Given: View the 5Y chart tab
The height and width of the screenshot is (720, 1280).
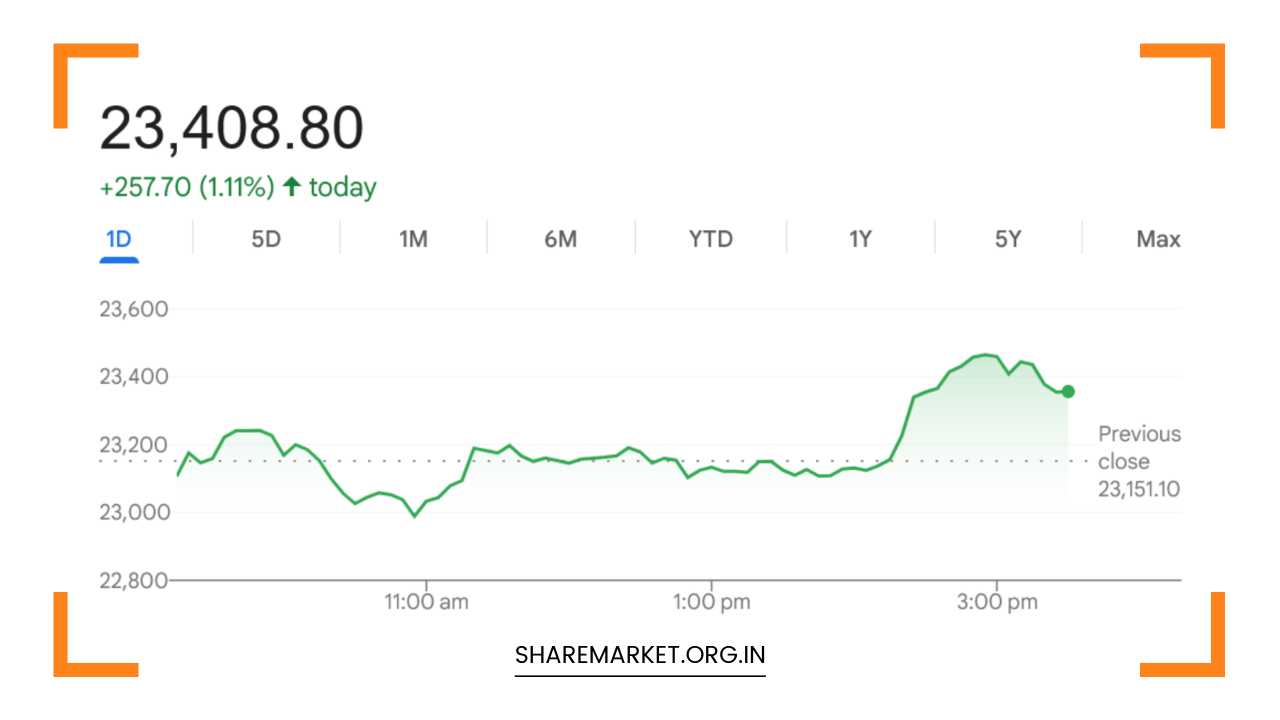Looking at the screenshot, I should (1008, 239).
